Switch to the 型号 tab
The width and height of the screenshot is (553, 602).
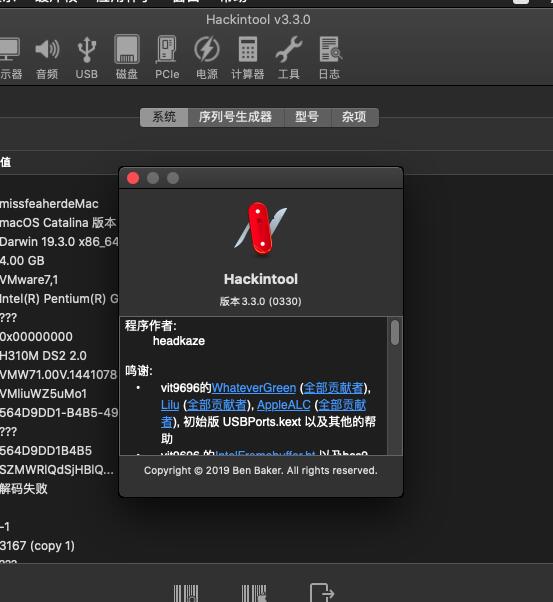307,117
